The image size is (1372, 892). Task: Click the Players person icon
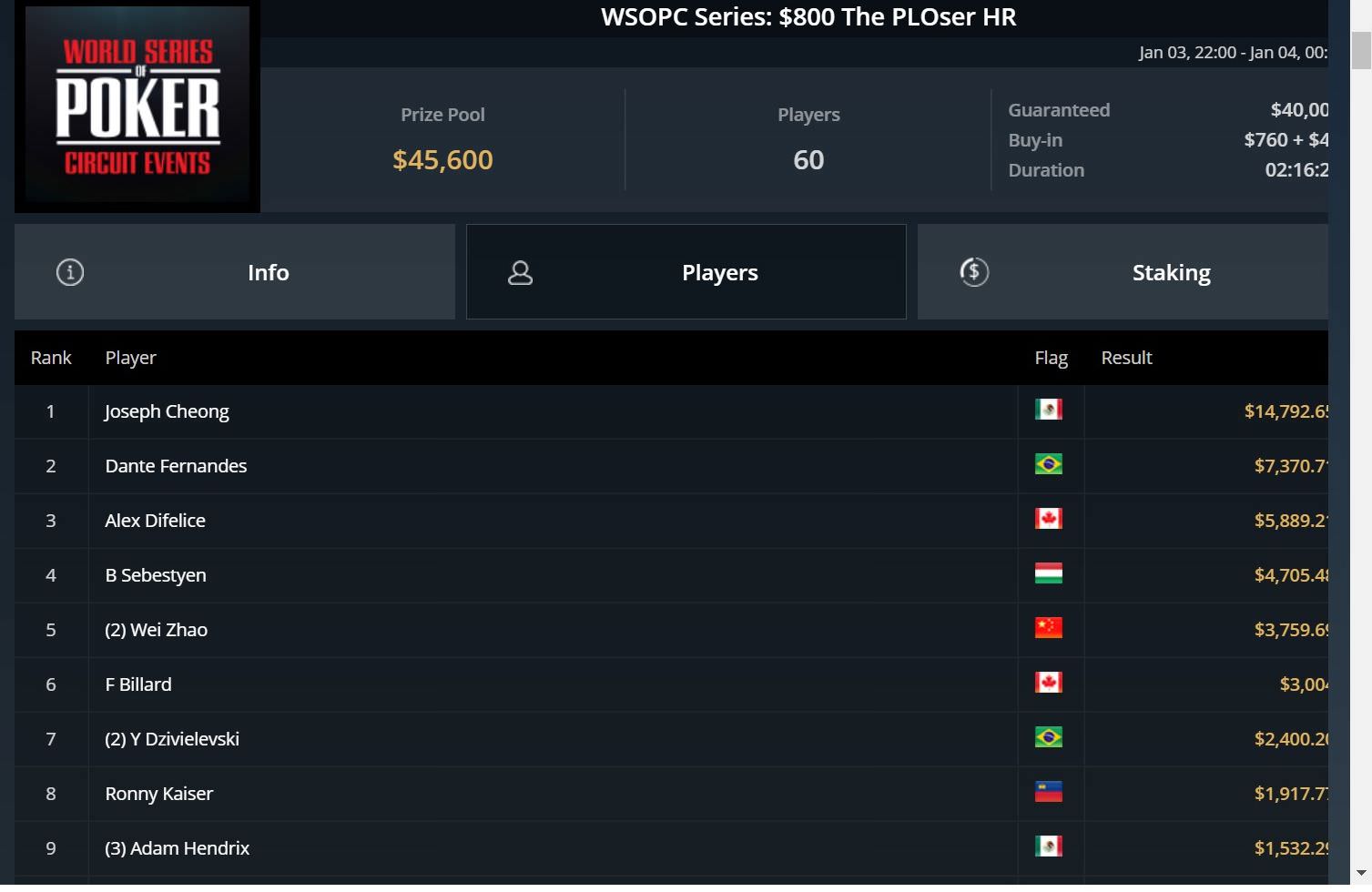coord(520,272)
